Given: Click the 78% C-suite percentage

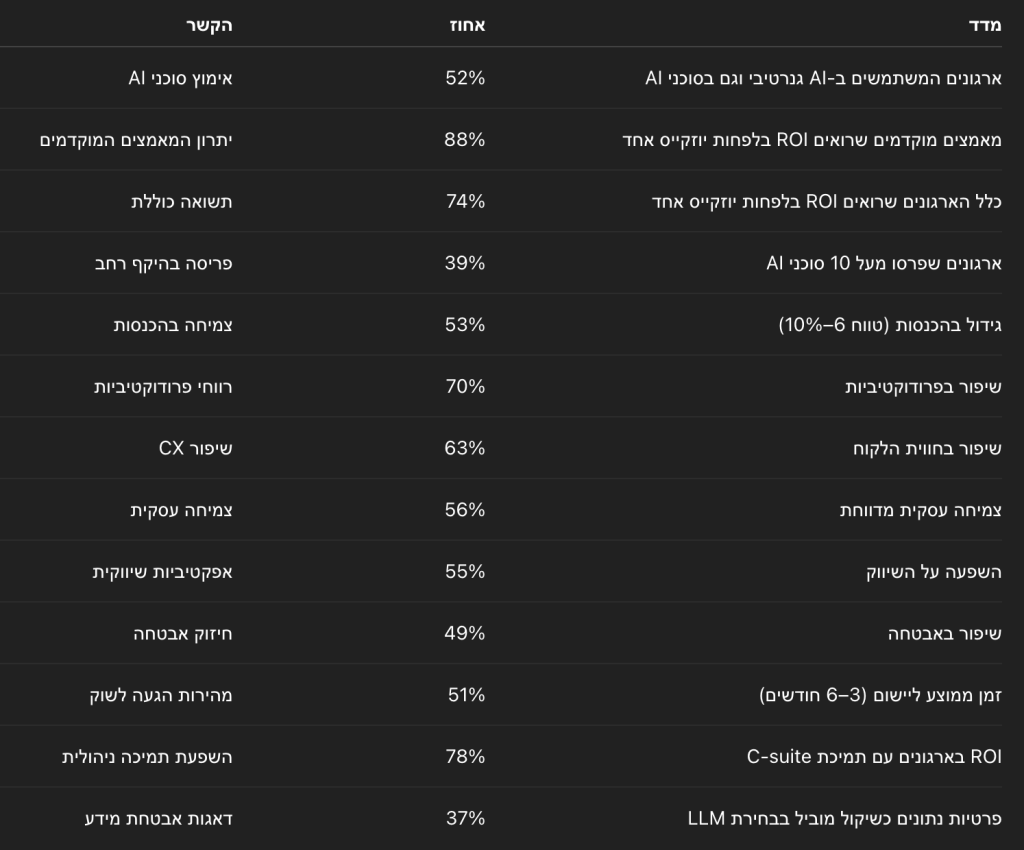Looking at the screenshot, I should click(466, 756).
